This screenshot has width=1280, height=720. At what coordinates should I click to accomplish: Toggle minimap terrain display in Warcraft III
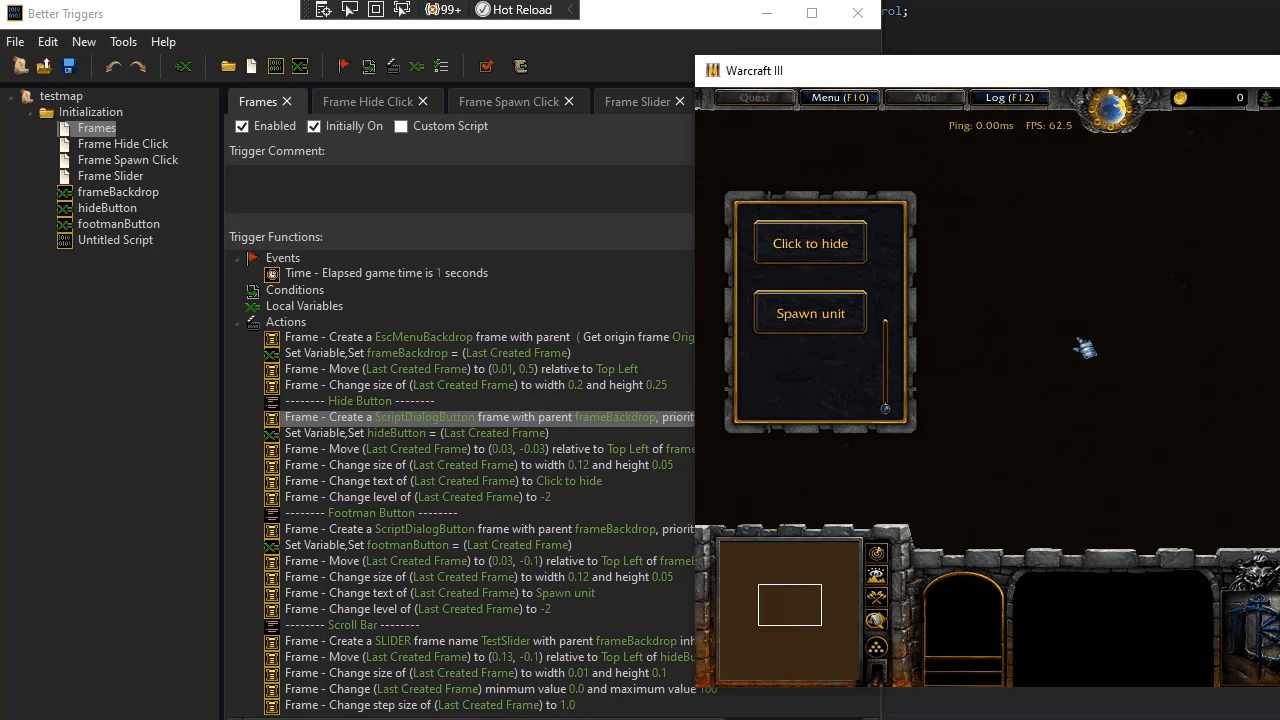877,575
